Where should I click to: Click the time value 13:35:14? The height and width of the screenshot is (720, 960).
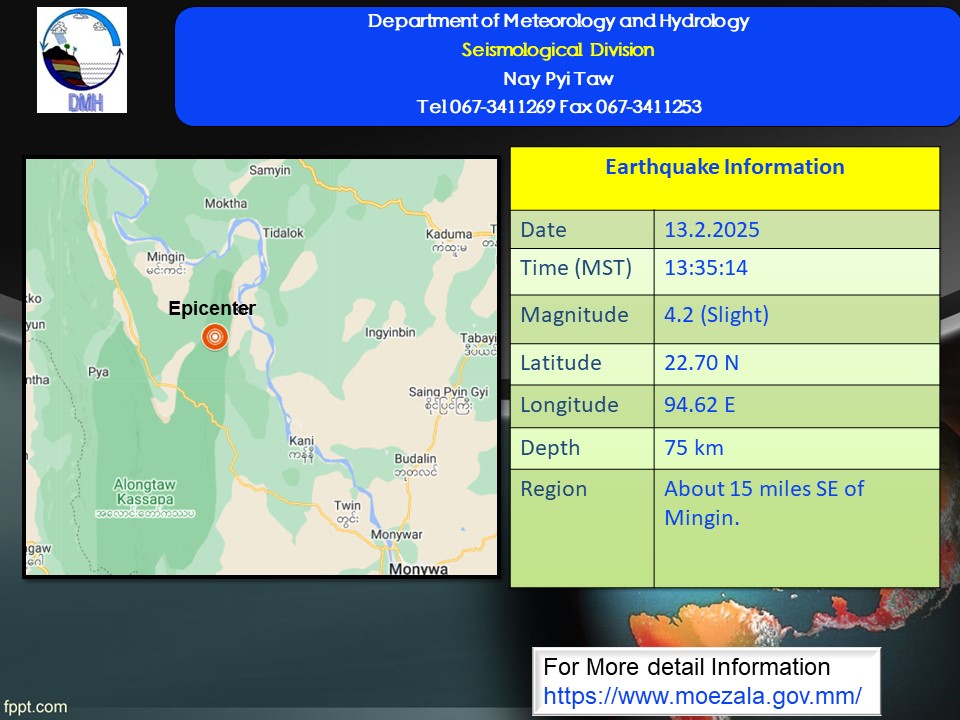pos(706,268)
